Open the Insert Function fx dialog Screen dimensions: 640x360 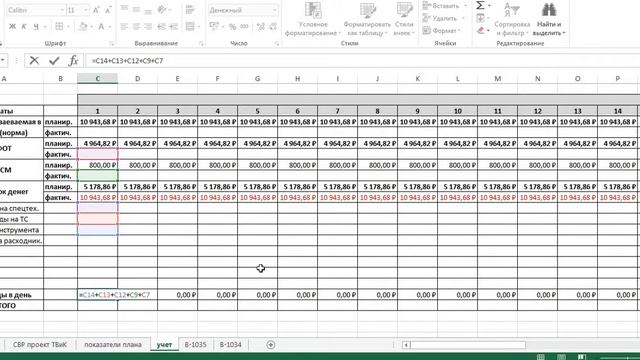tap(73, 61)
